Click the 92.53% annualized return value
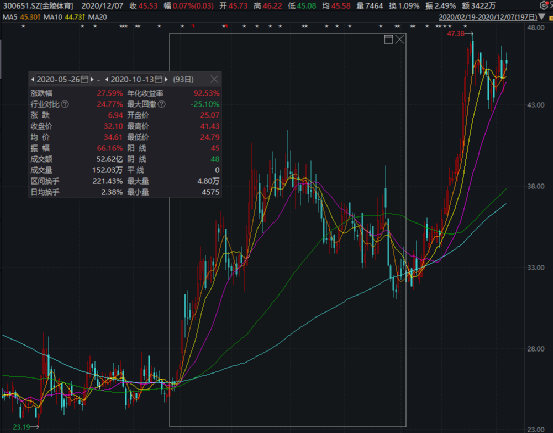 tap(206, 93)
